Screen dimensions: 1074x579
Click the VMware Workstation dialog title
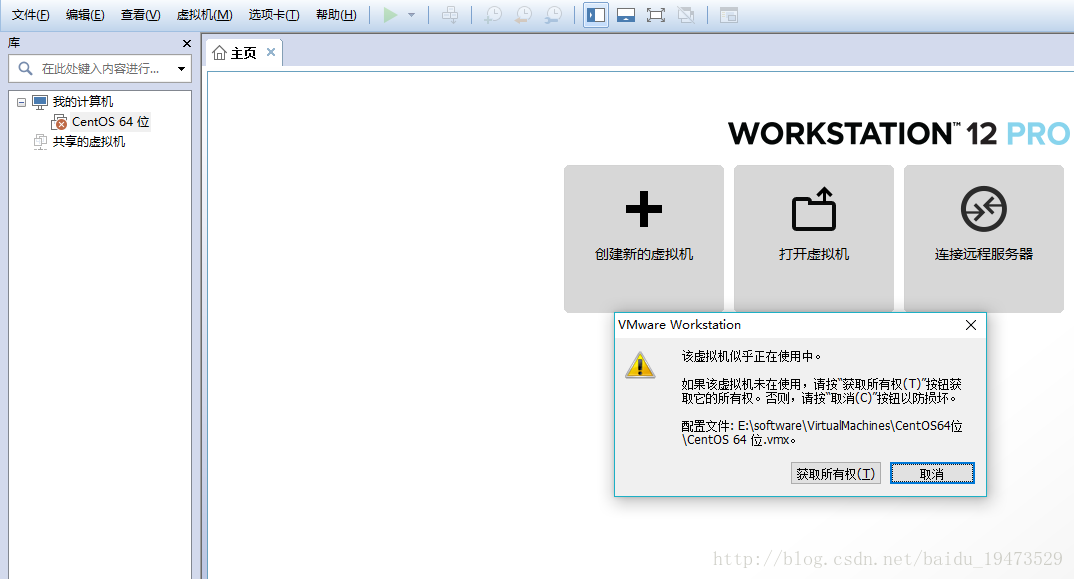[679, 325]
